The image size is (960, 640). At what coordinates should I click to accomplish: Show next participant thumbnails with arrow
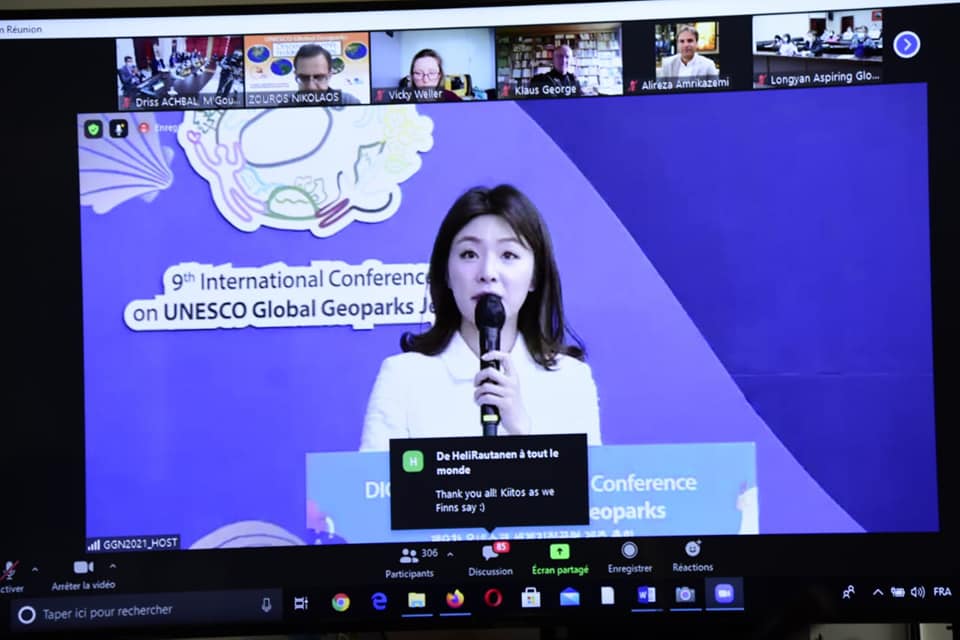[x=906, y=45]
